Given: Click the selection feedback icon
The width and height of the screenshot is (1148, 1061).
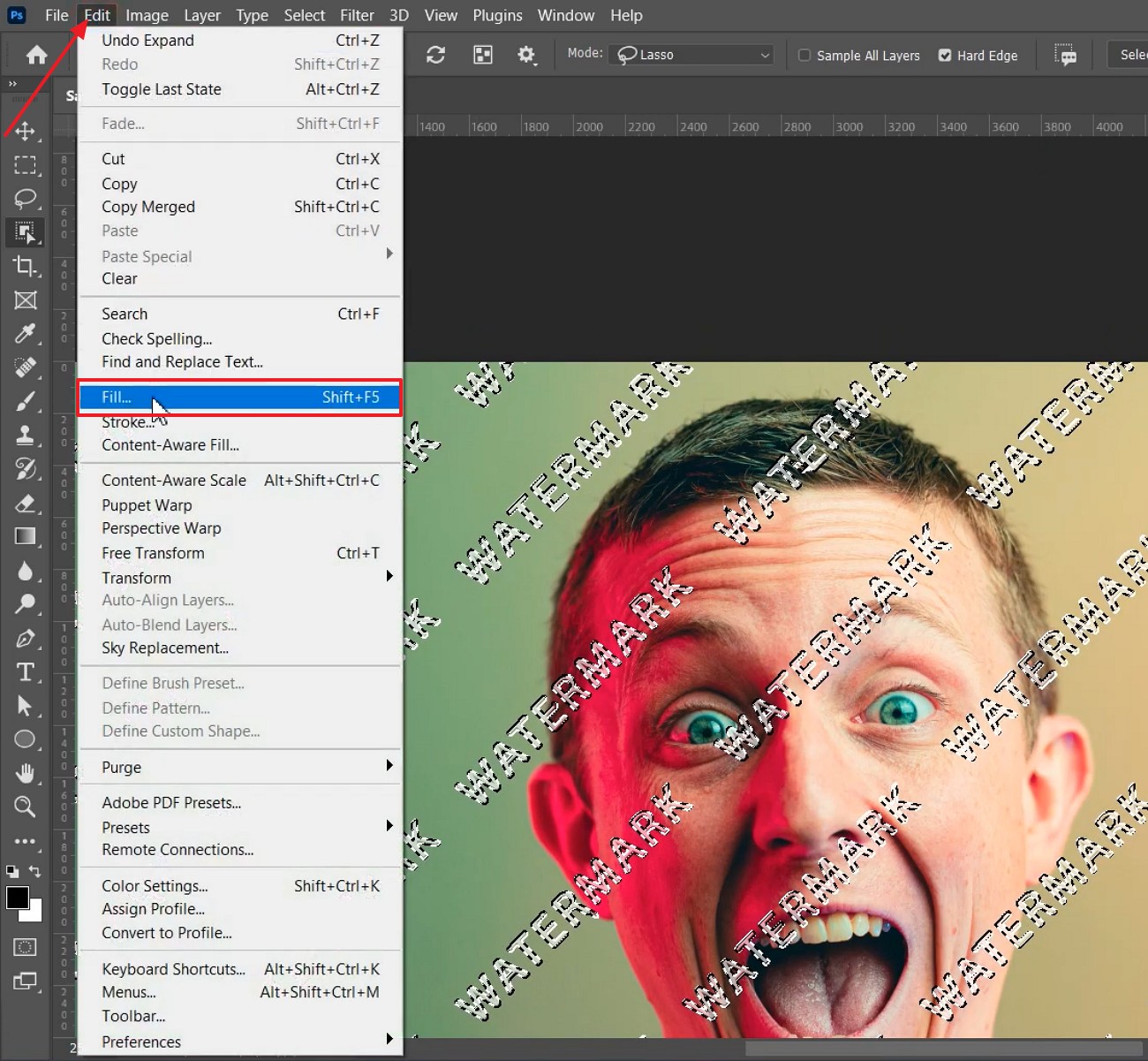Looking at the screenshot, I should pos(1065,55).
